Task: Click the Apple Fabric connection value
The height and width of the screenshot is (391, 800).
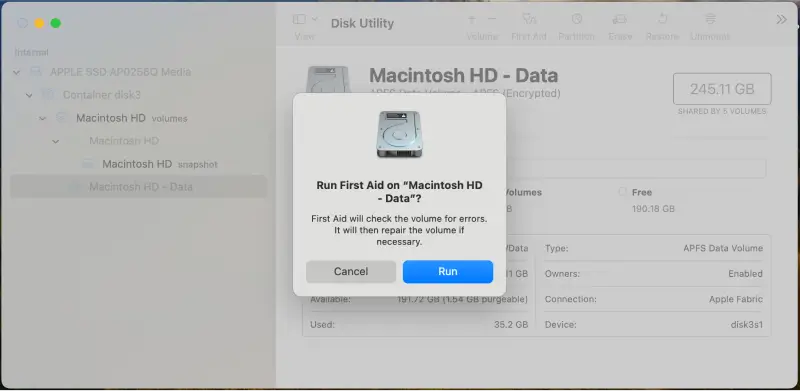Action: point(736,299)
